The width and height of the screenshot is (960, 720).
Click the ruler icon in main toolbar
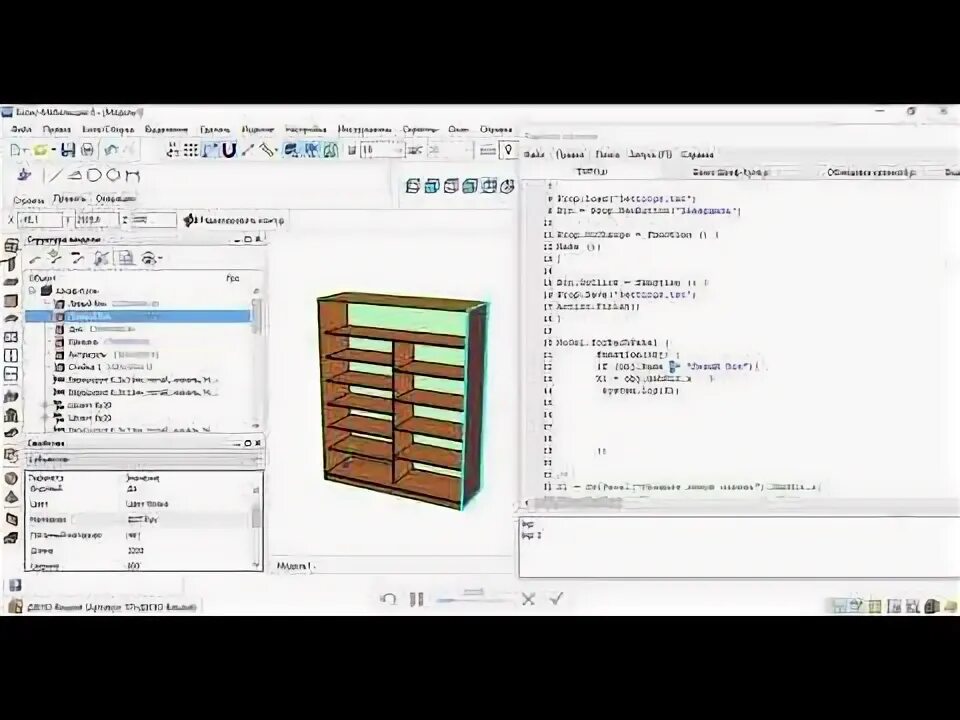point(267,151)
